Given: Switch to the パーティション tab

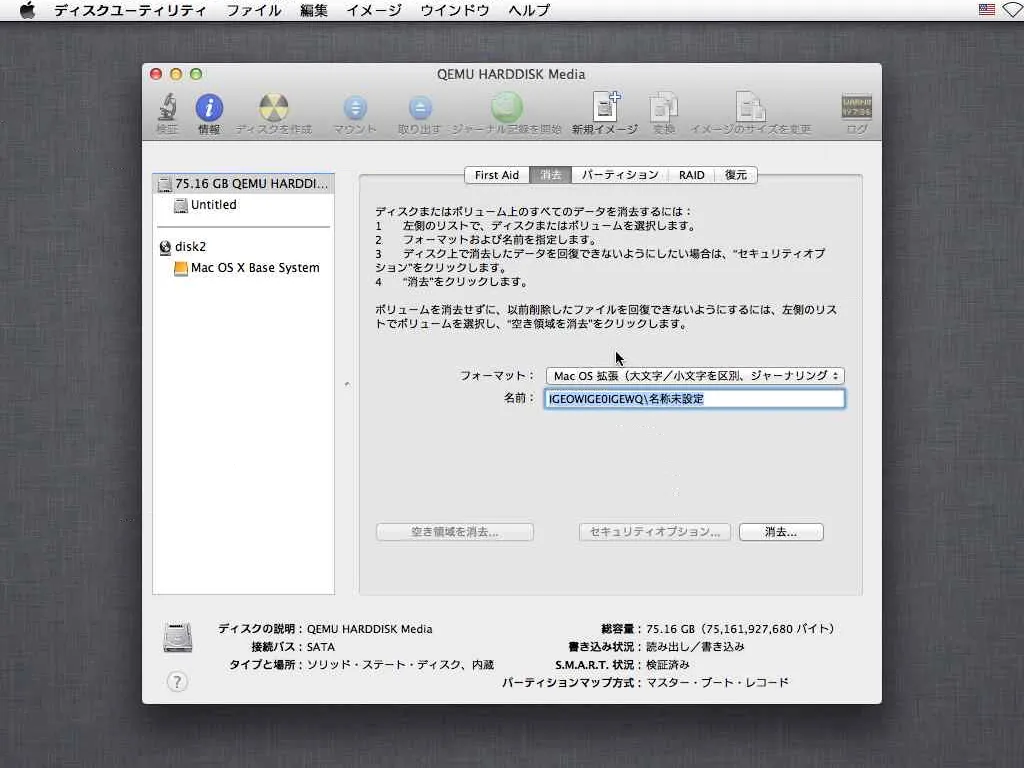Looking at the screenshot, I should (620, 175).
